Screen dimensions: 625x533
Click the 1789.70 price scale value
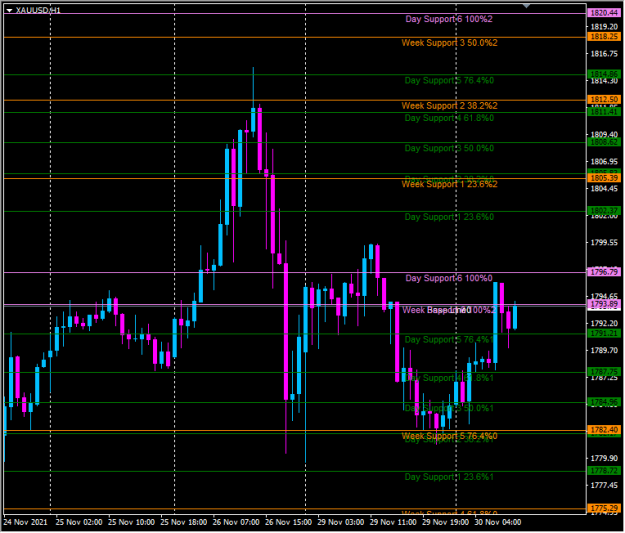[604, 350]
